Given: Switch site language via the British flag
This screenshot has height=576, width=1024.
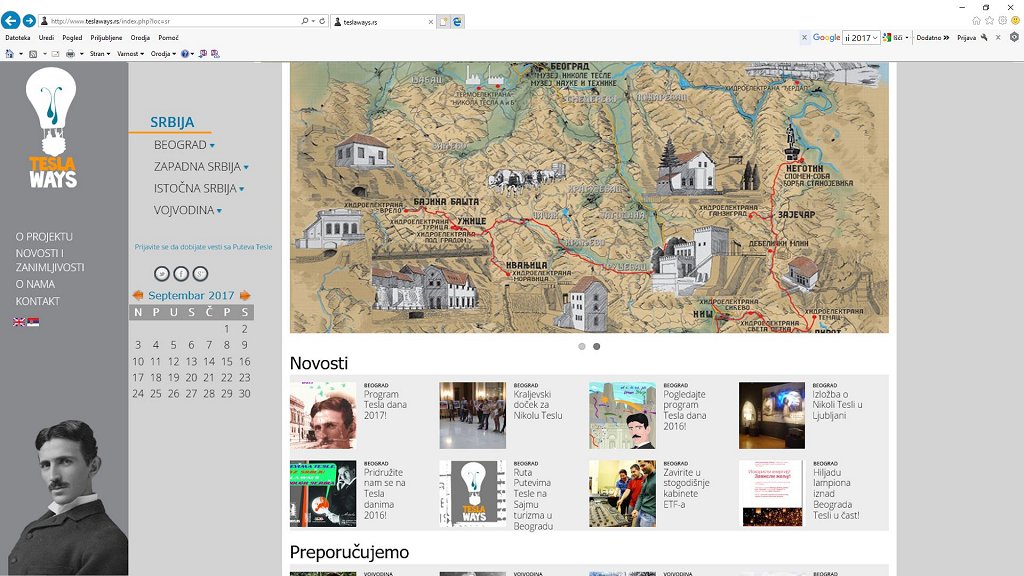Looking at the screenshot, I should pyautogui.click(x=19, y=322).
